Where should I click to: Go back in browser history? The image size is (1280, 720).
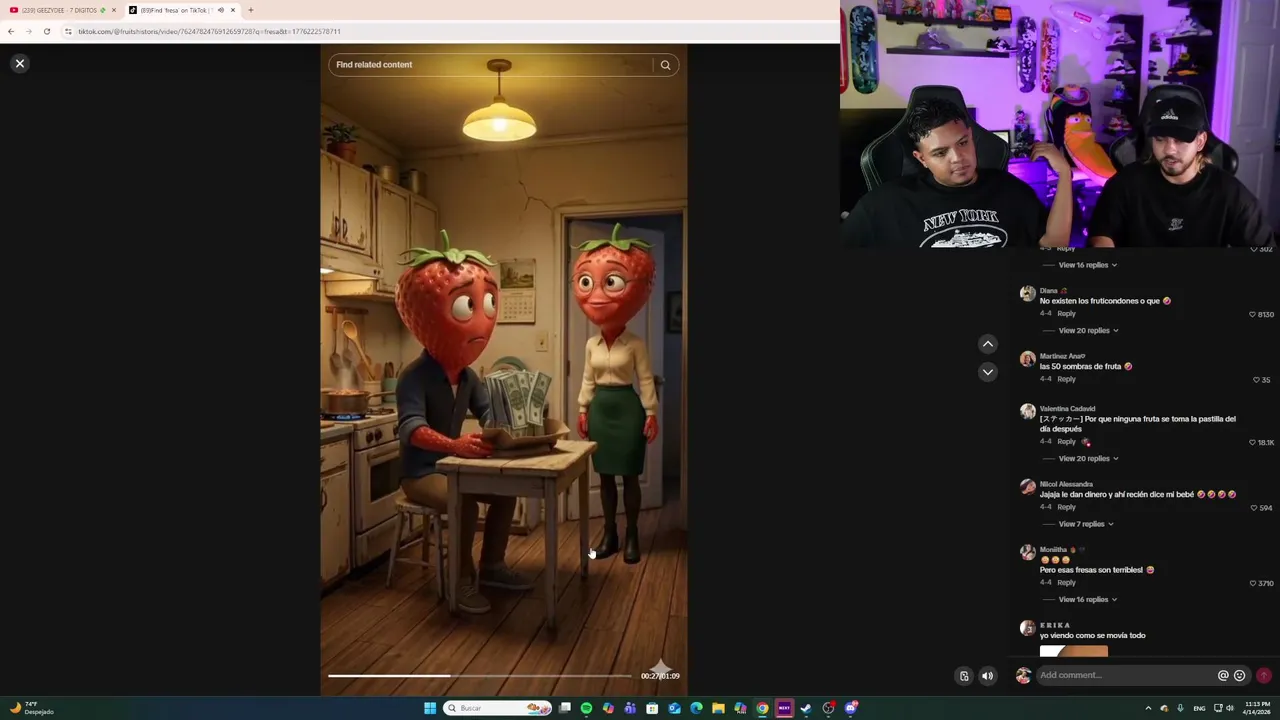point(10,31)
